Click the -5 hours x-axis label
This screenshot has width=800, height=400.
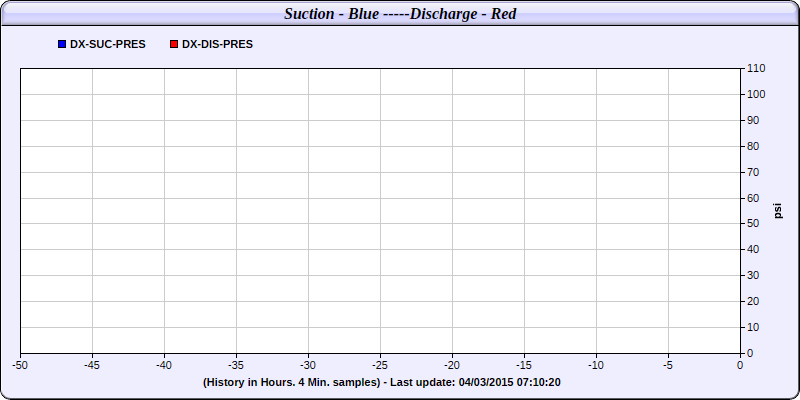click(668, 365)
